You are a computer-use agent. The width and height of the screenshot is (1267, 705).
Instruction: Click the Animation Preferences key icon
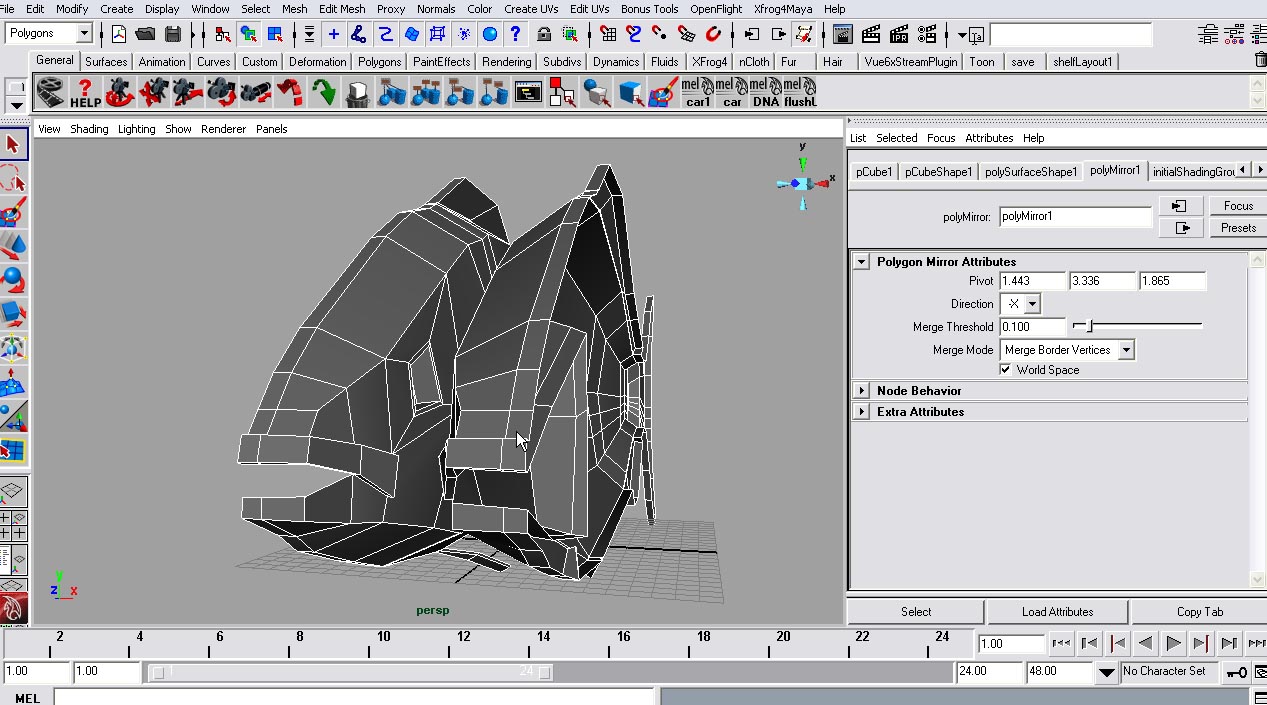[x=1237, y=672]
